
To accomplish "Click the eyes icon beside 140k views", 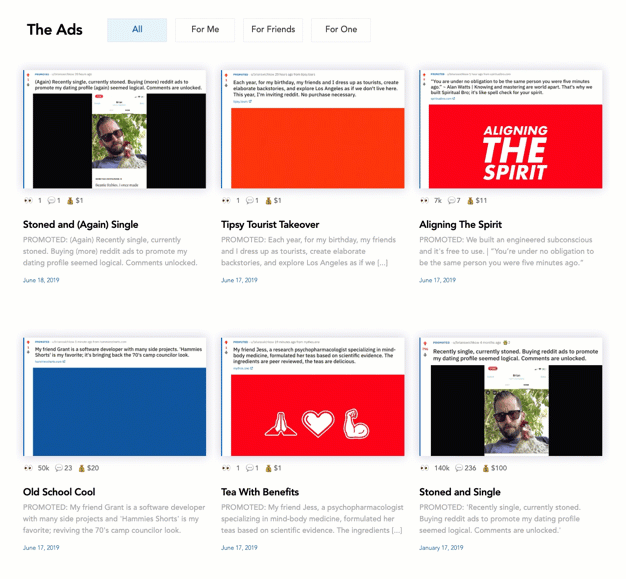I will click(x=424, y=468).
